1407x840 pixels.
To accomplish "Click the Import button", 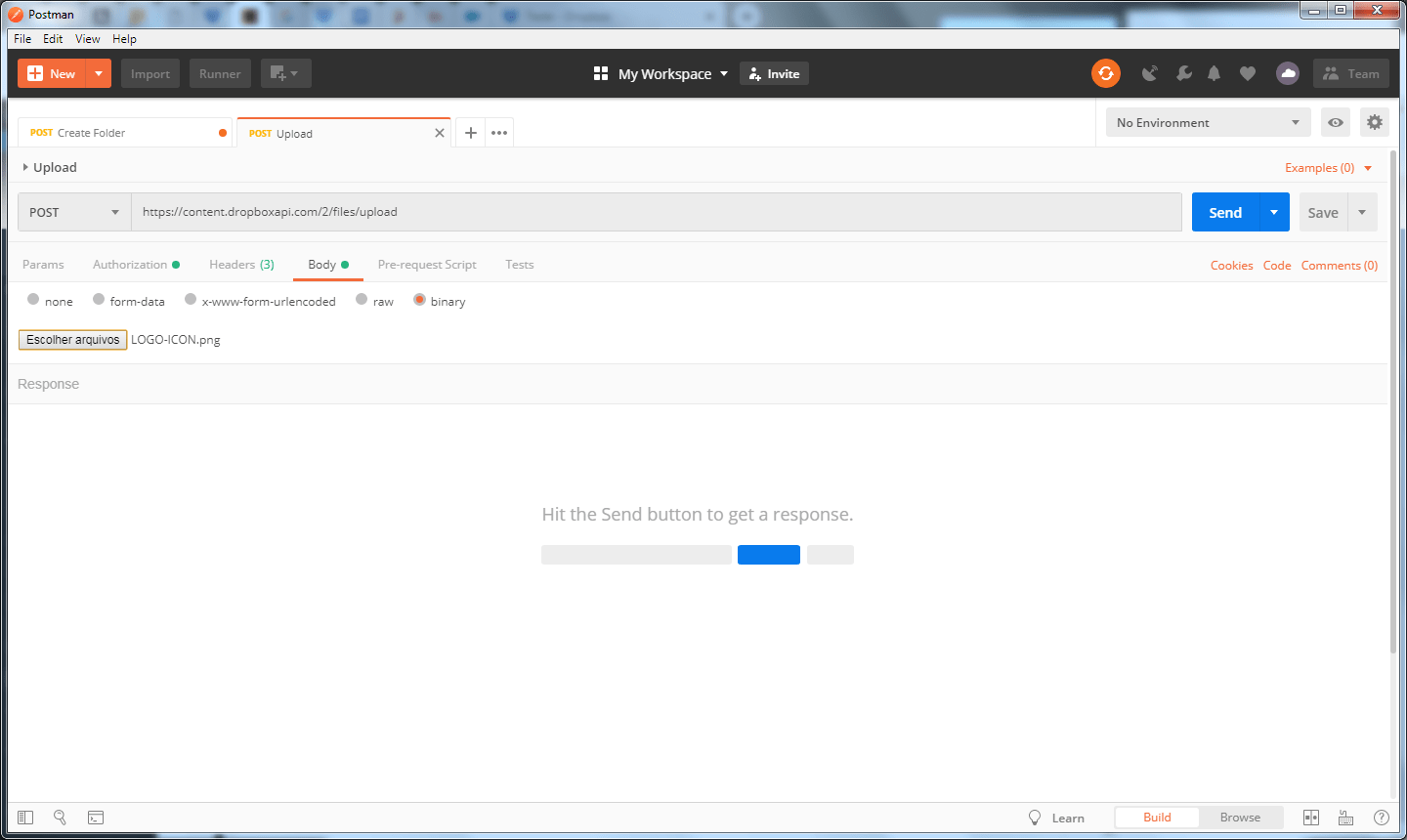I will 150,73.
